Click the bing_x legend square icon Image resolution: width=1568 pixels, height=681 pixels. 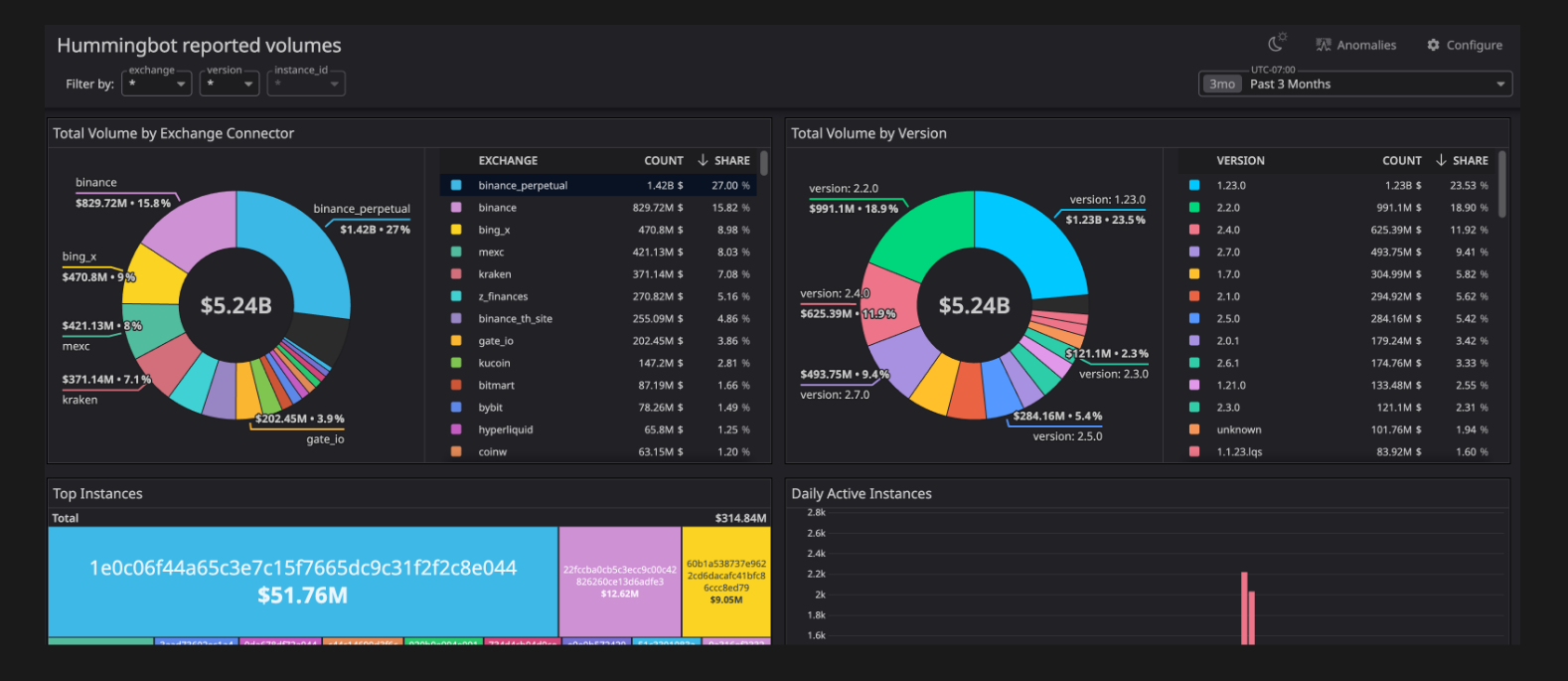(456, 230)
